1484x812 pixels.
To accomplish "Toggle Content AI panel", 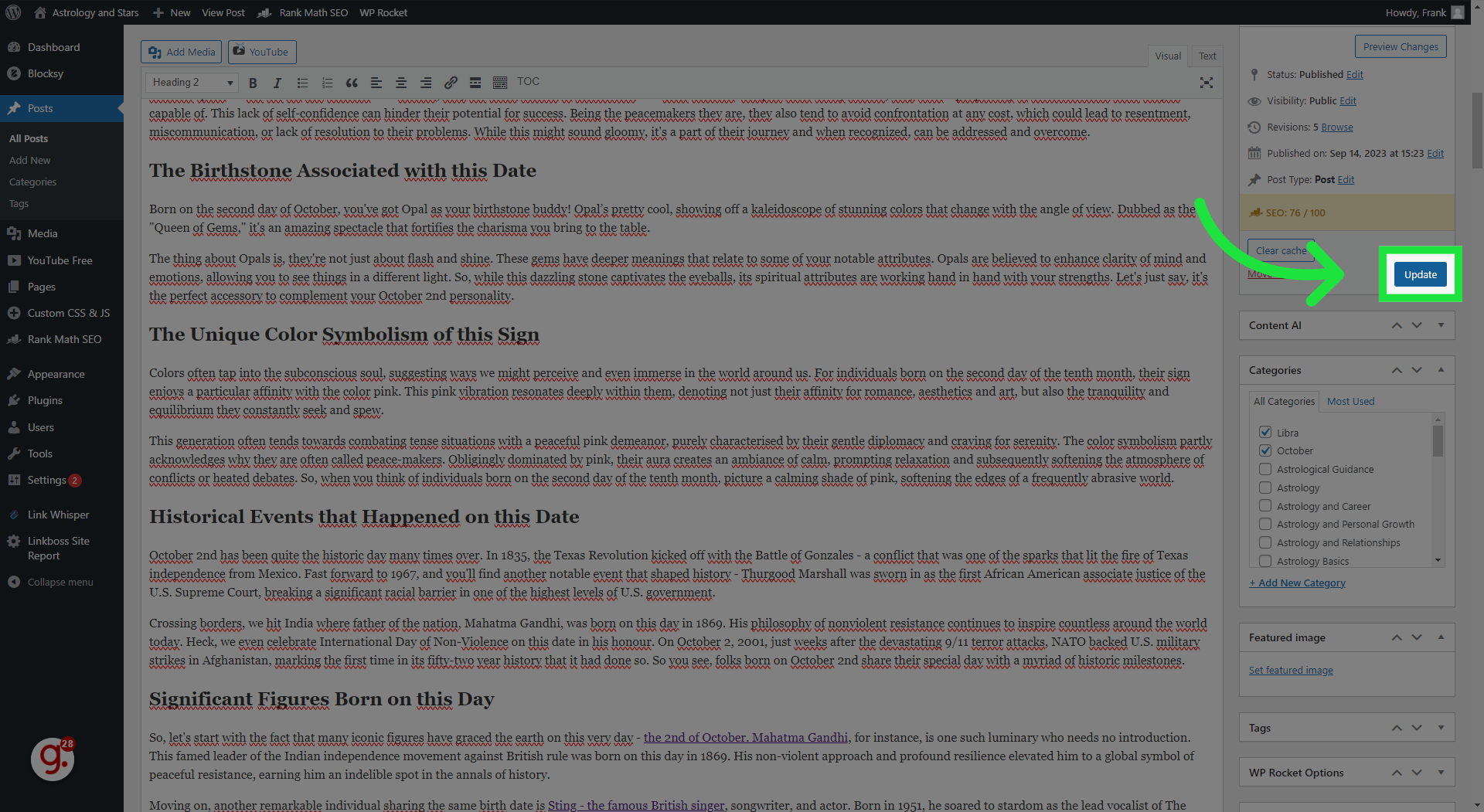I will click(x=1441, y=325).
